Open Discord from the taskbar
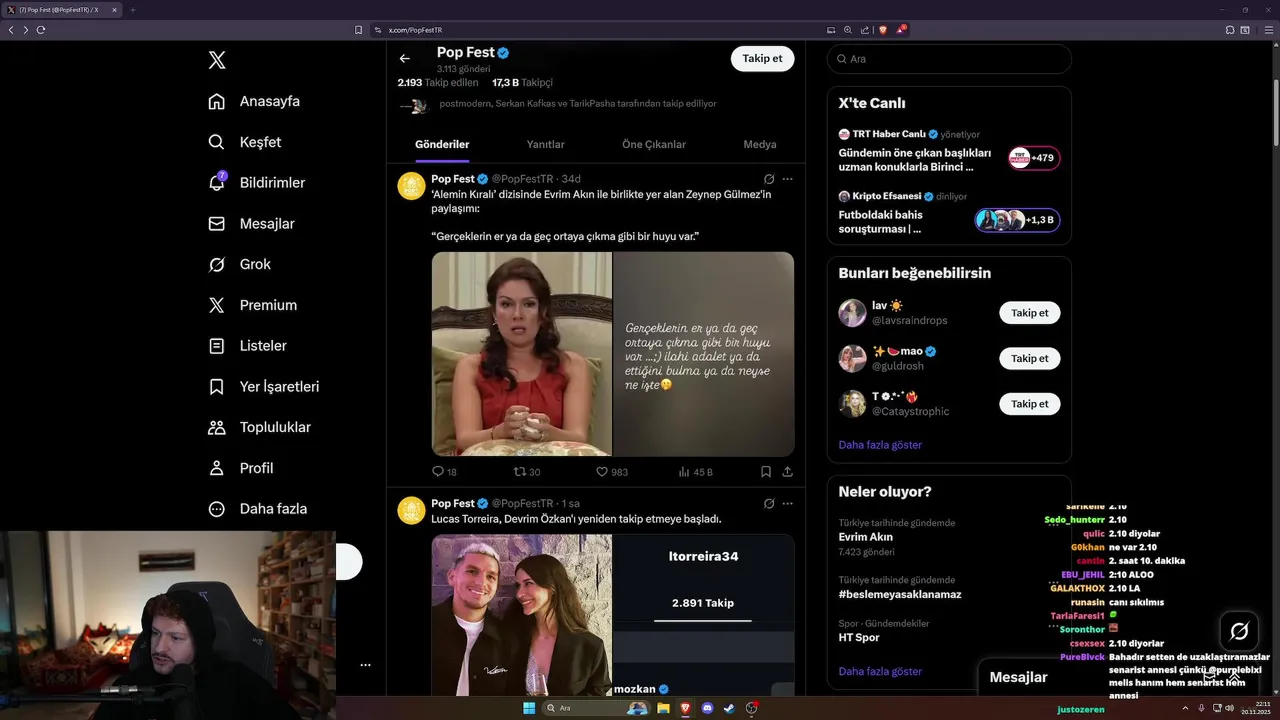Screen dimensions: 1280x720 tap(708, 708)
